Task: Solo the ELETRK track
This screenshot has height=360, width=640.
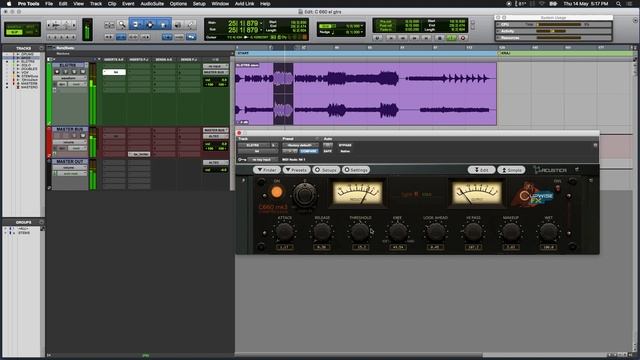Action: click(74, 72)
